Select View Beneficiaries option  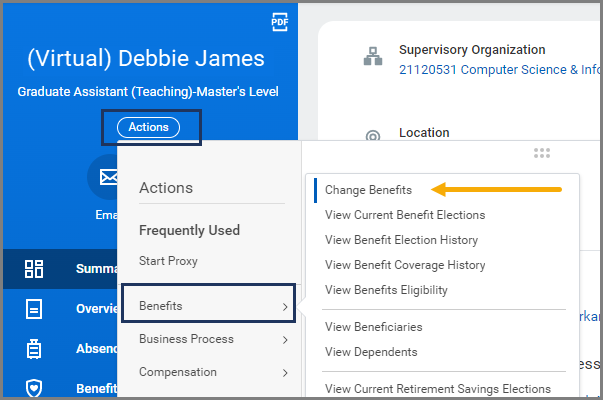point(373,327)
